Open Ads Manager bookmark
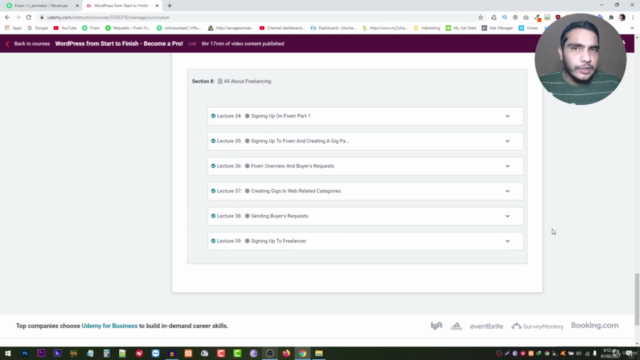 [497, 28]
